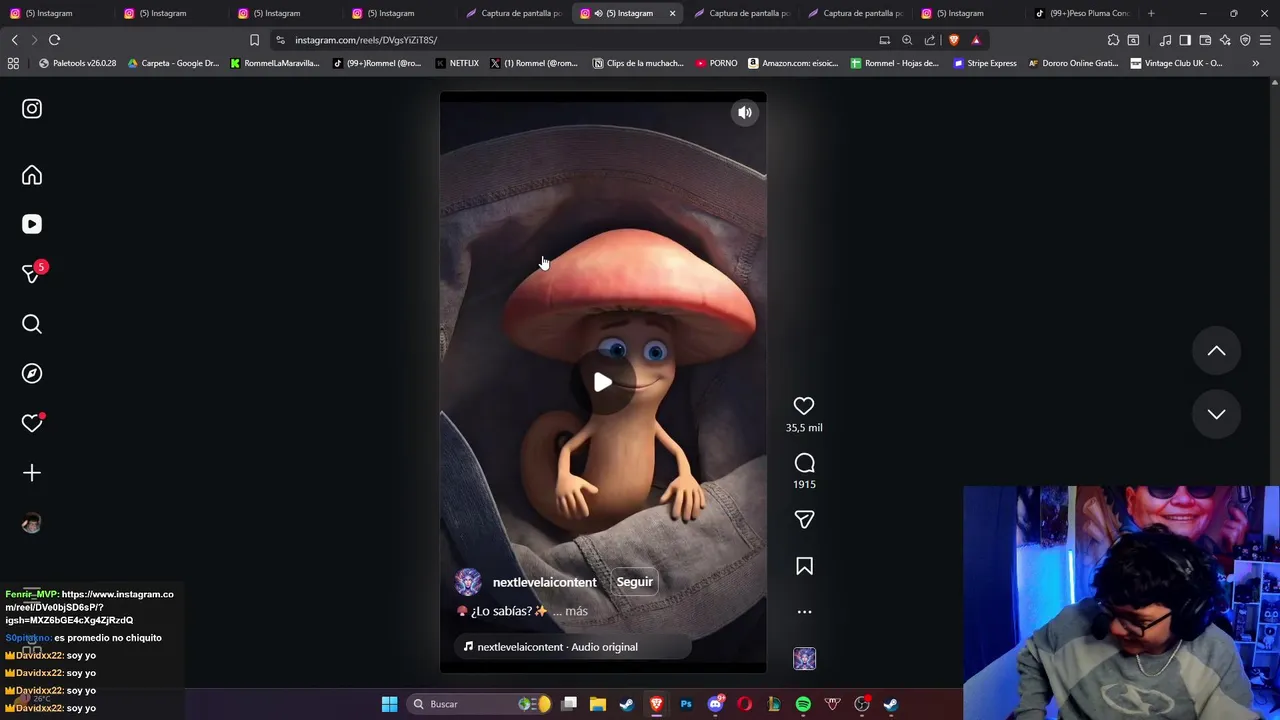Go back in browser history
1280x720 pixels.
click(x=14, y=40)
